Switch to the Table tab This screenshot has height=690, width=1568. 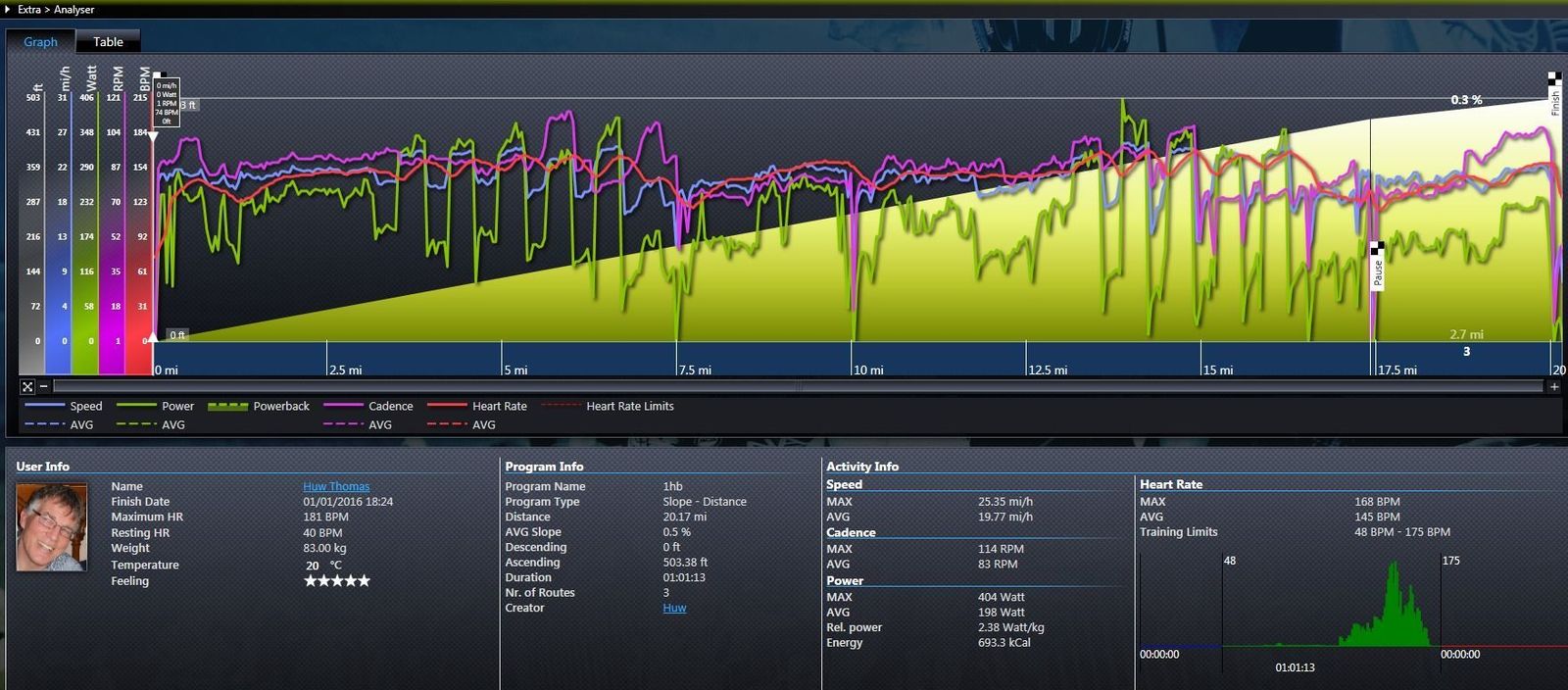(x=108, y=42)
